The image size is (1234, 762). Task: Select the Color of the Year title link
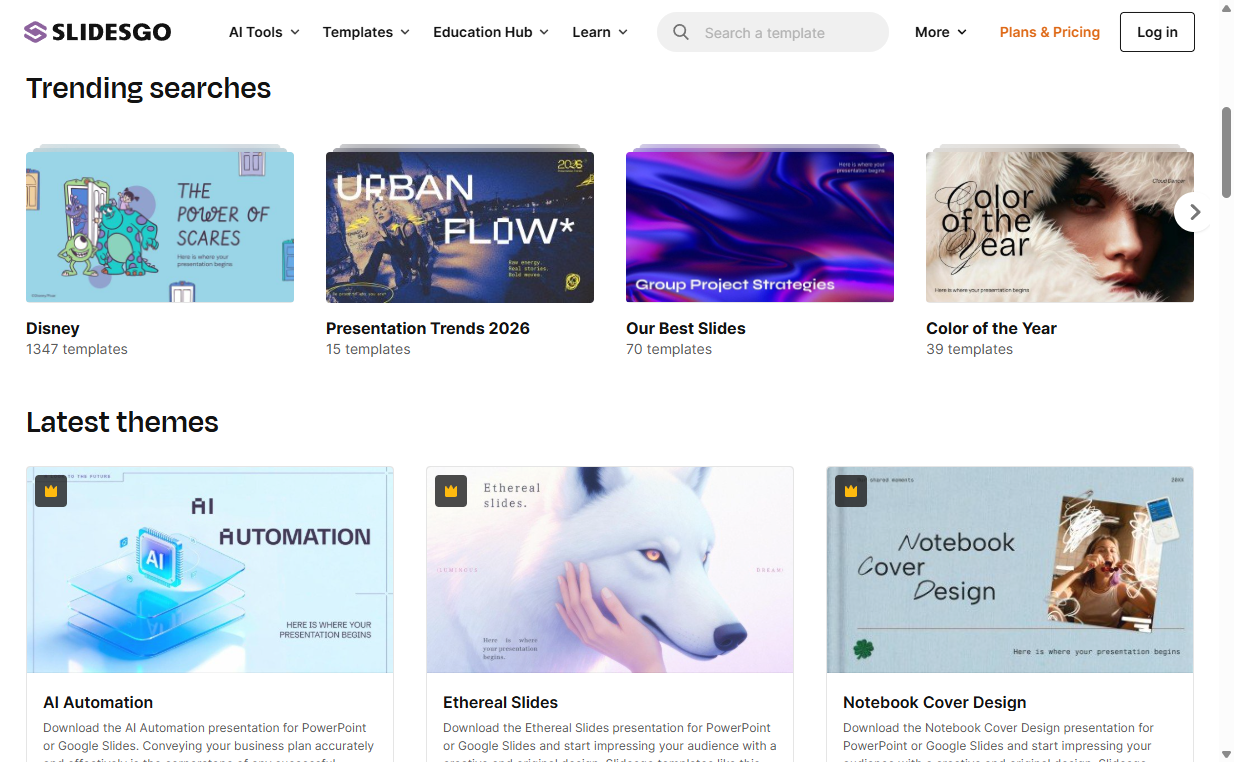[991, 328]
